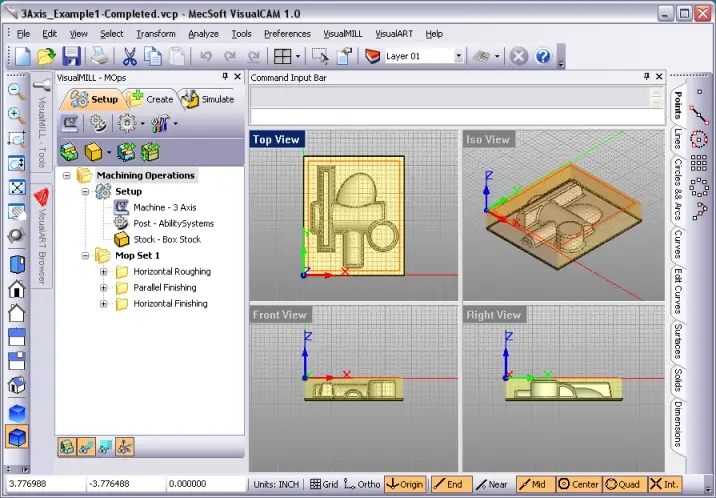Click the Zoom Extents icon
This screenshot has height=498, width=716.
(17, 188)
